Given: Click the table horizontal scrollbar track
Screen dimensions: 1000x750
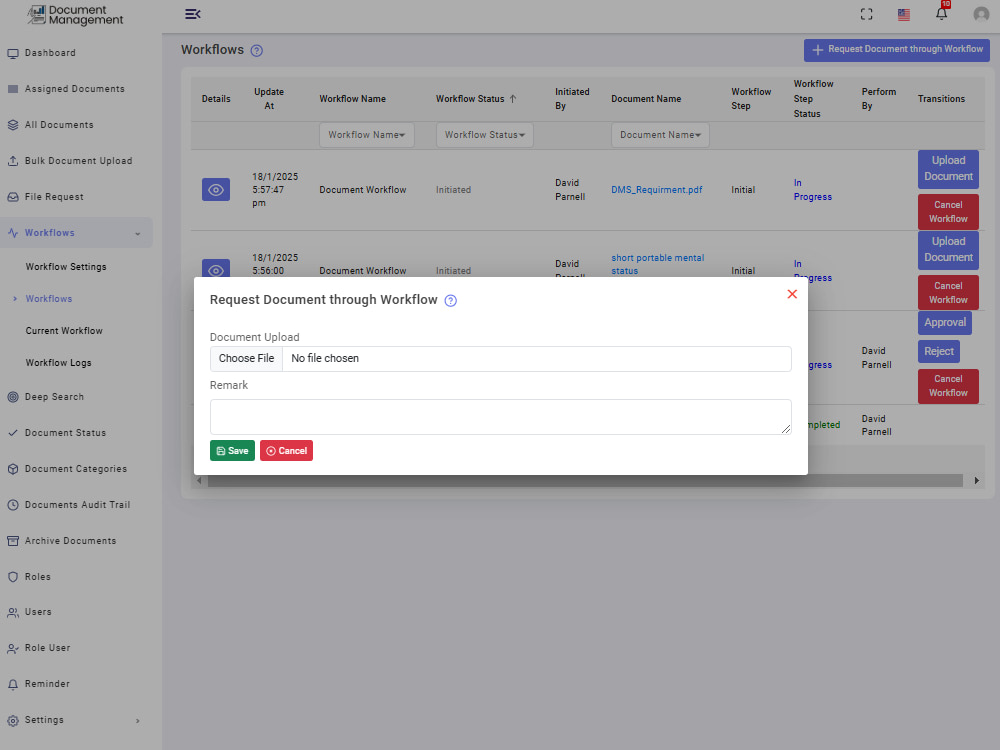Looking at the screenshot, I should pyautogui.click(x=585, y=481).
